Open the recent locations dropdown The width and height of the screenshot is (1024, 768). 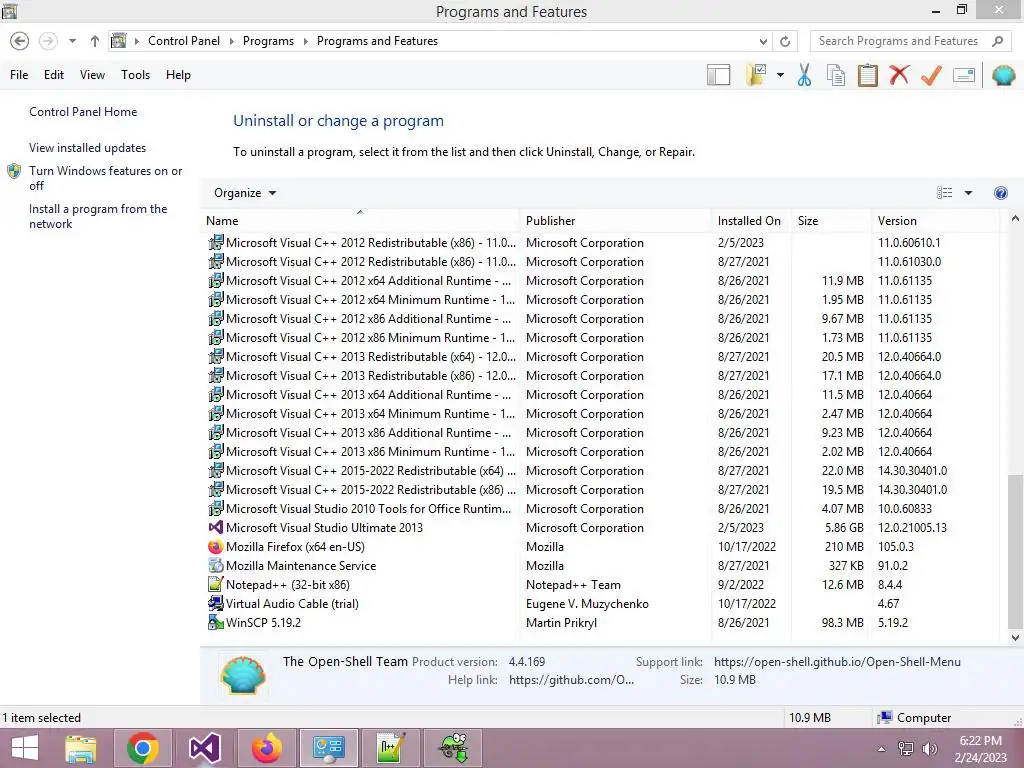point(72,41)
